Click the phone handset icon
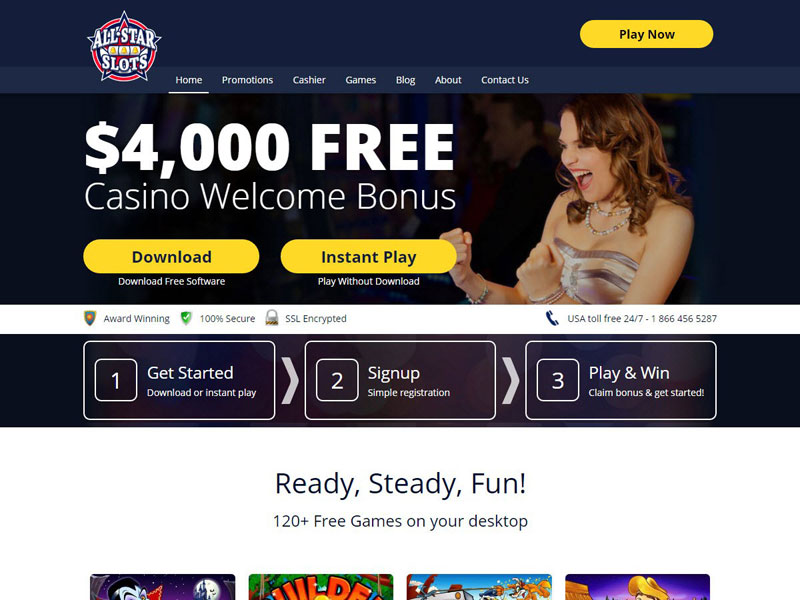800x600 pixels. point(552,318)
